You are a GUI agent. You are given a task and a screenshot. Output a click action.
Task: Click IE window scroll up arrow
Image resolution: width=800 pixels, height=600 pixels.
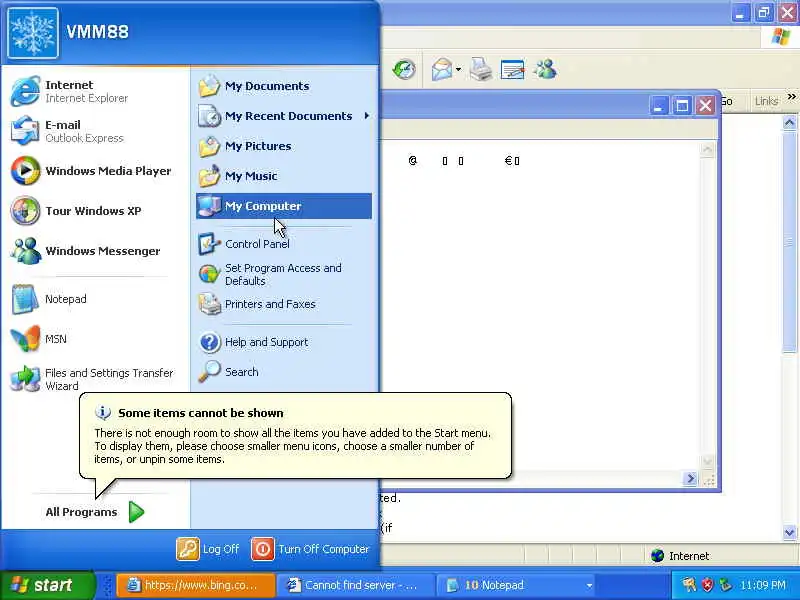tap(789, 122)
